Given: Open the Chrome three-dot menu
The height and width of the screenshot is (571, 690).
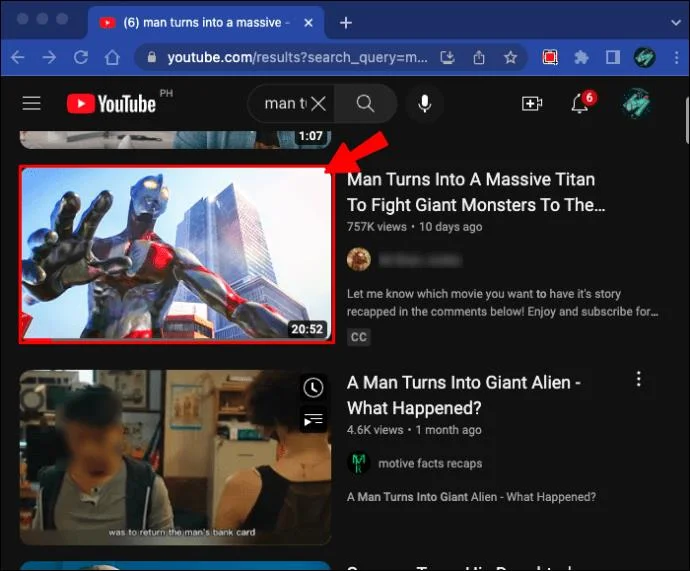Looking at the screenshot, I should point(677,57).
